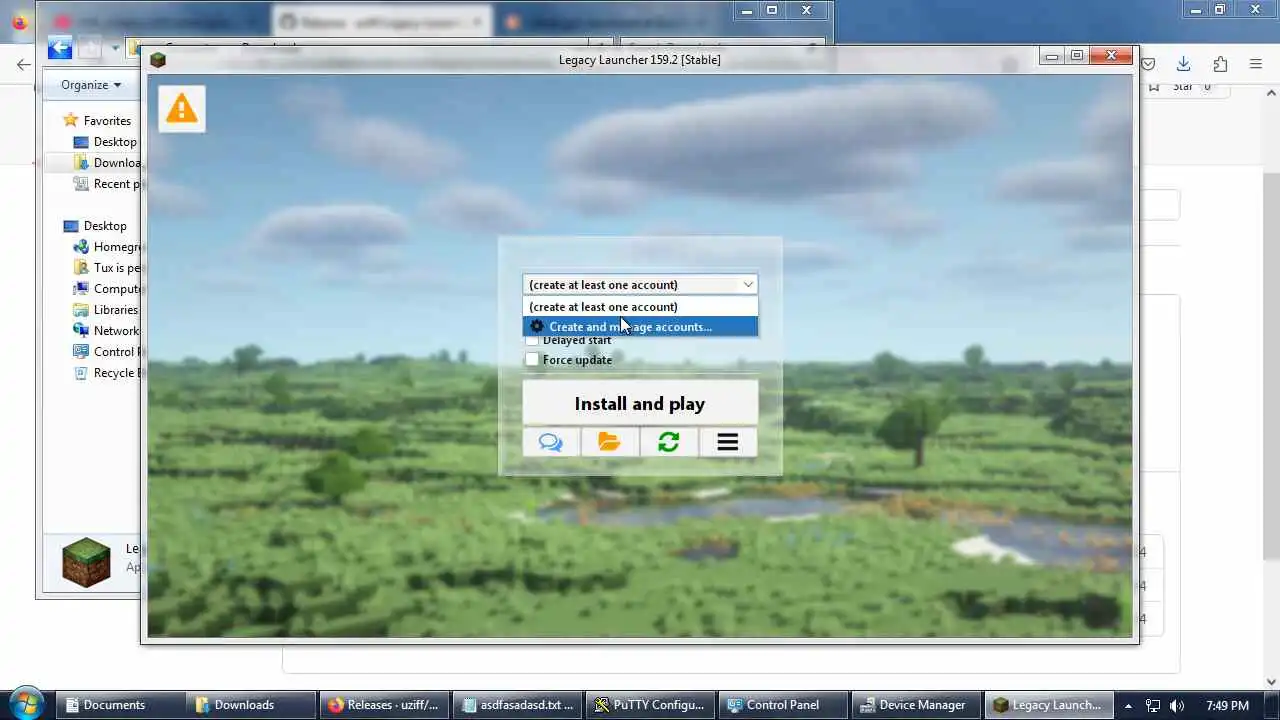Choose "(create at least one account)" list option

(x=640, y=306)
